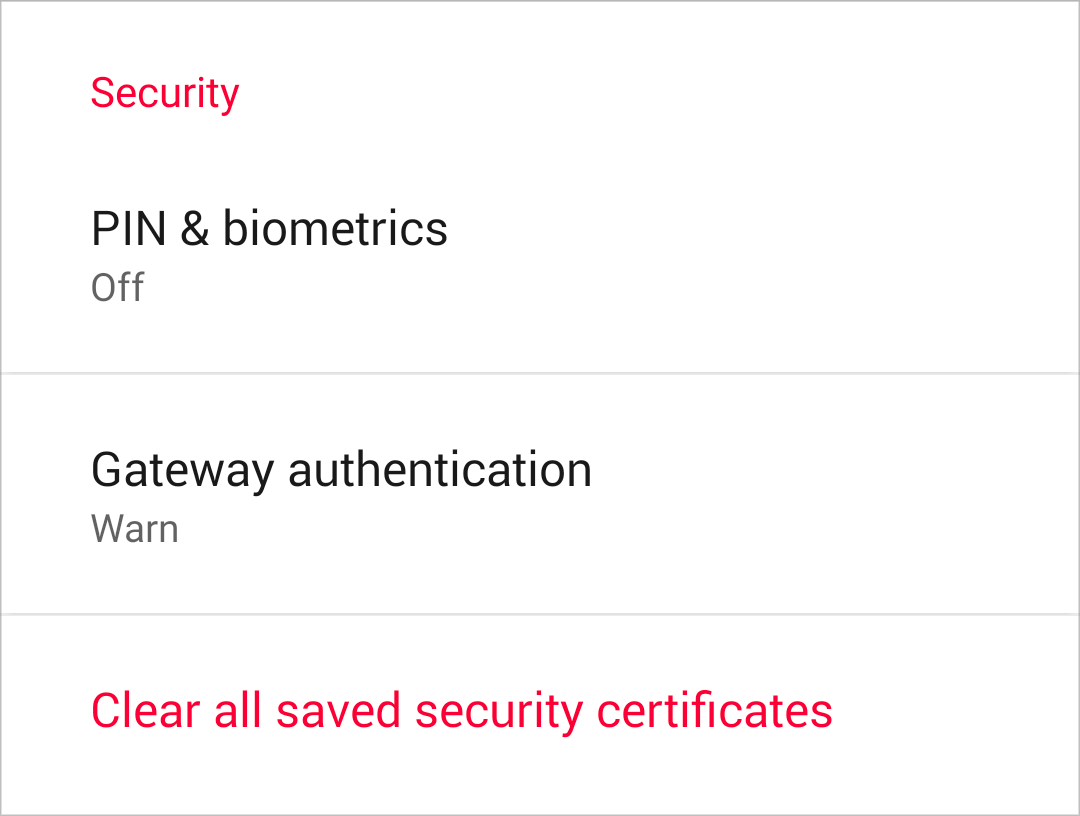Image resolution: width=1080 pixels, height=816 pixels.
Task: Enable PIN & biometrics, currently Off
Action: [x=540, y=256]
